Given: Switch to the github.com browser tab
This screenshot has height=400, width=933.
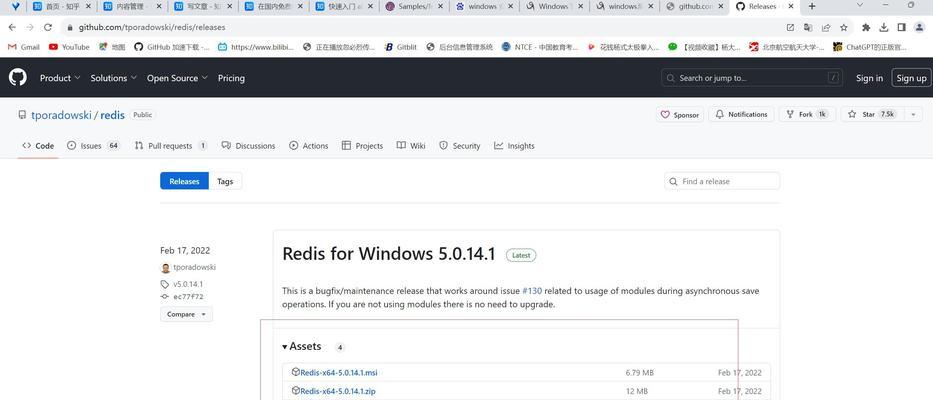Looking at the screenshot, I should [x=694, y=7].
